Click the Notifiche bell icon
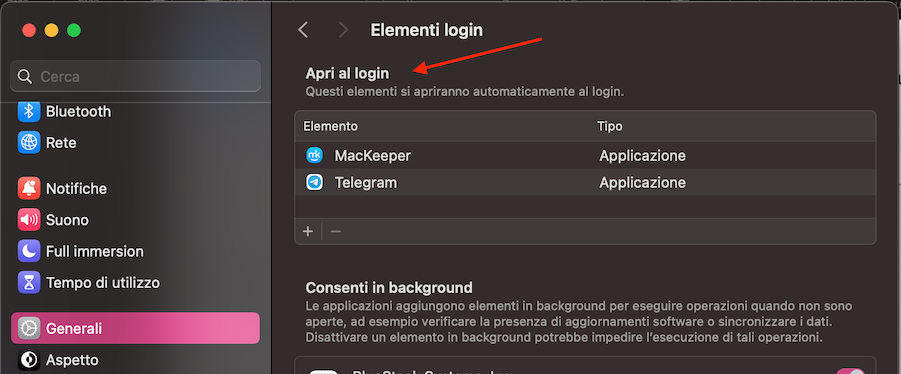Viewport: 901px width, 374px height. [29, 188]
